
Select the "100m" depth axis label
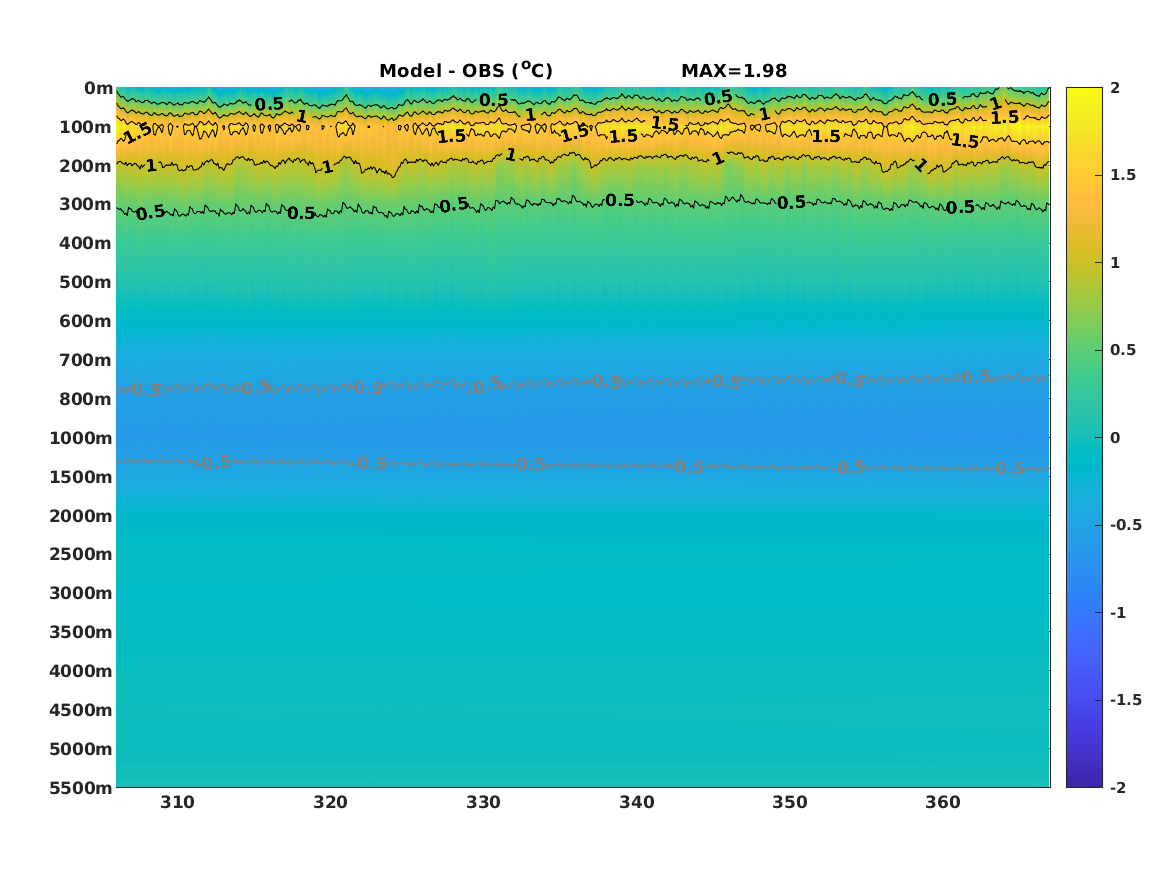pyautogui.click(x=86, y=127)
